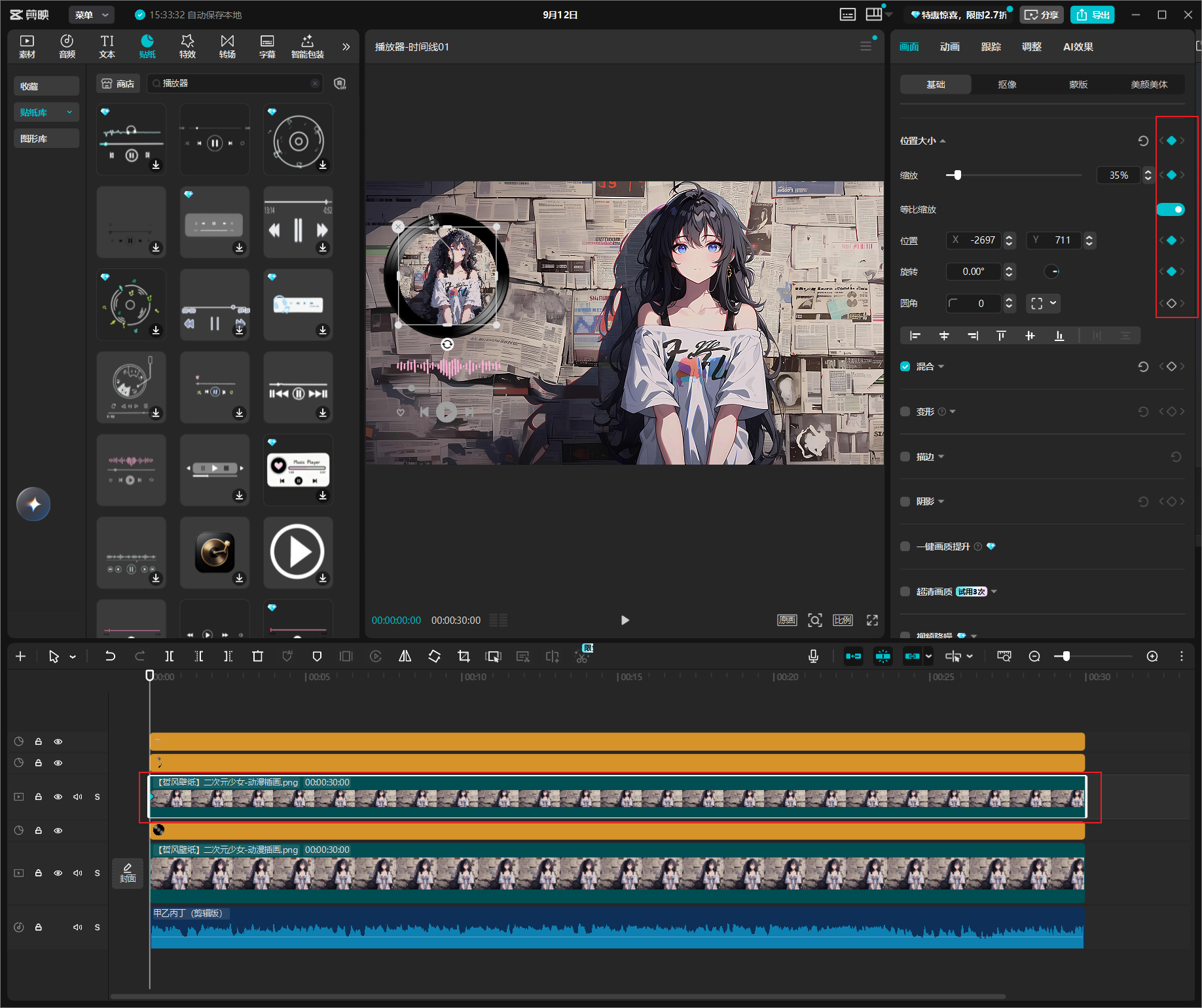Align left using alignment button
Screen dimensions: 1202x1008
click(915, 336)
